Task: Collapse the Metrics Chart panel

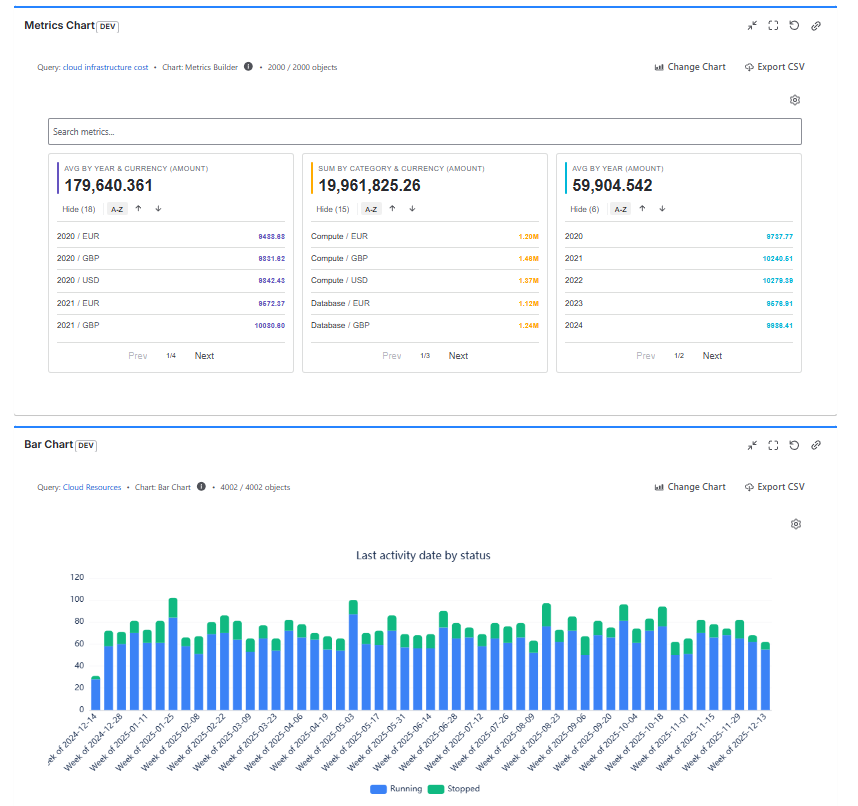Action: pyautogui.click(x=752, y=26)
